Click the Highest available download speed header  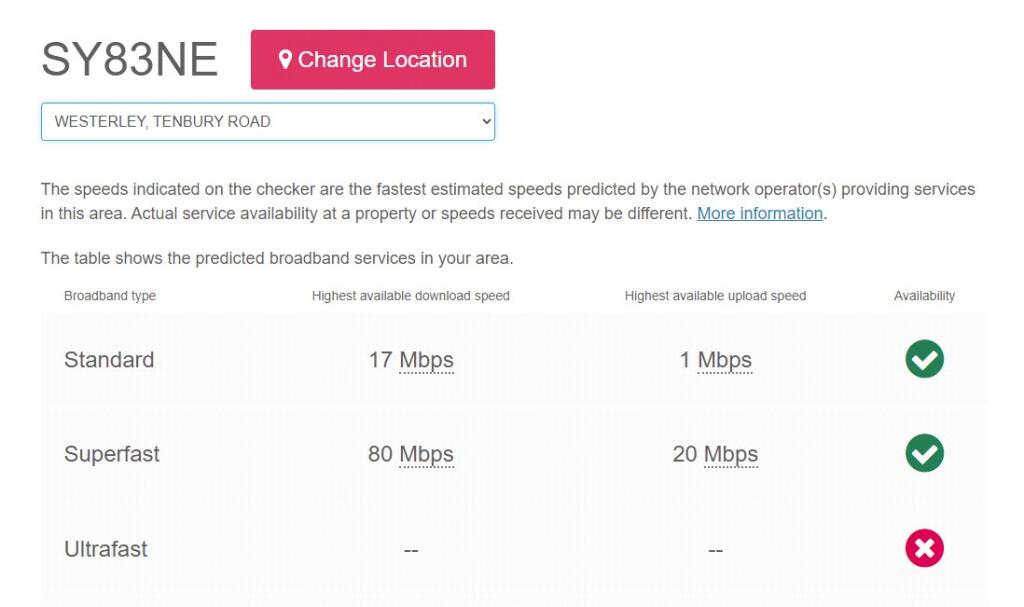click(410, 296)
